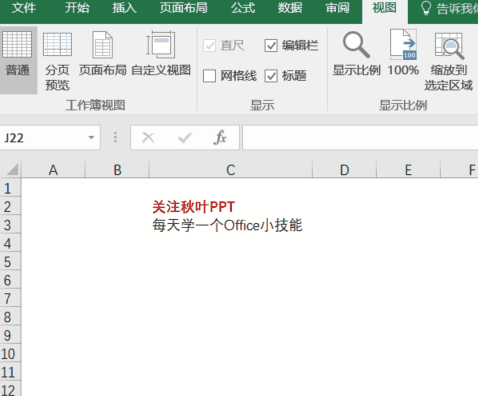The height and width of the screenshot is (396, 478).
Task: Open the Review (审阅) tab
Action: [338, 8]
